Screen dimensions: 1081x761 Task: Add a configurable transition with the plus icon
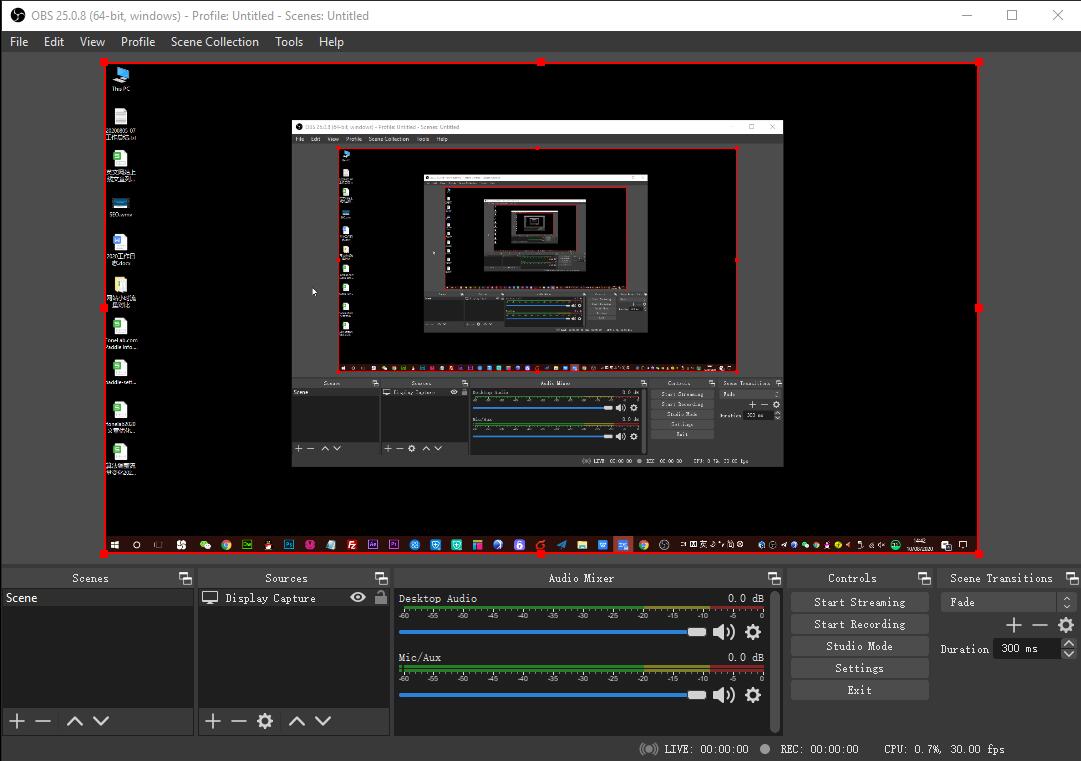pos(1013,625)
